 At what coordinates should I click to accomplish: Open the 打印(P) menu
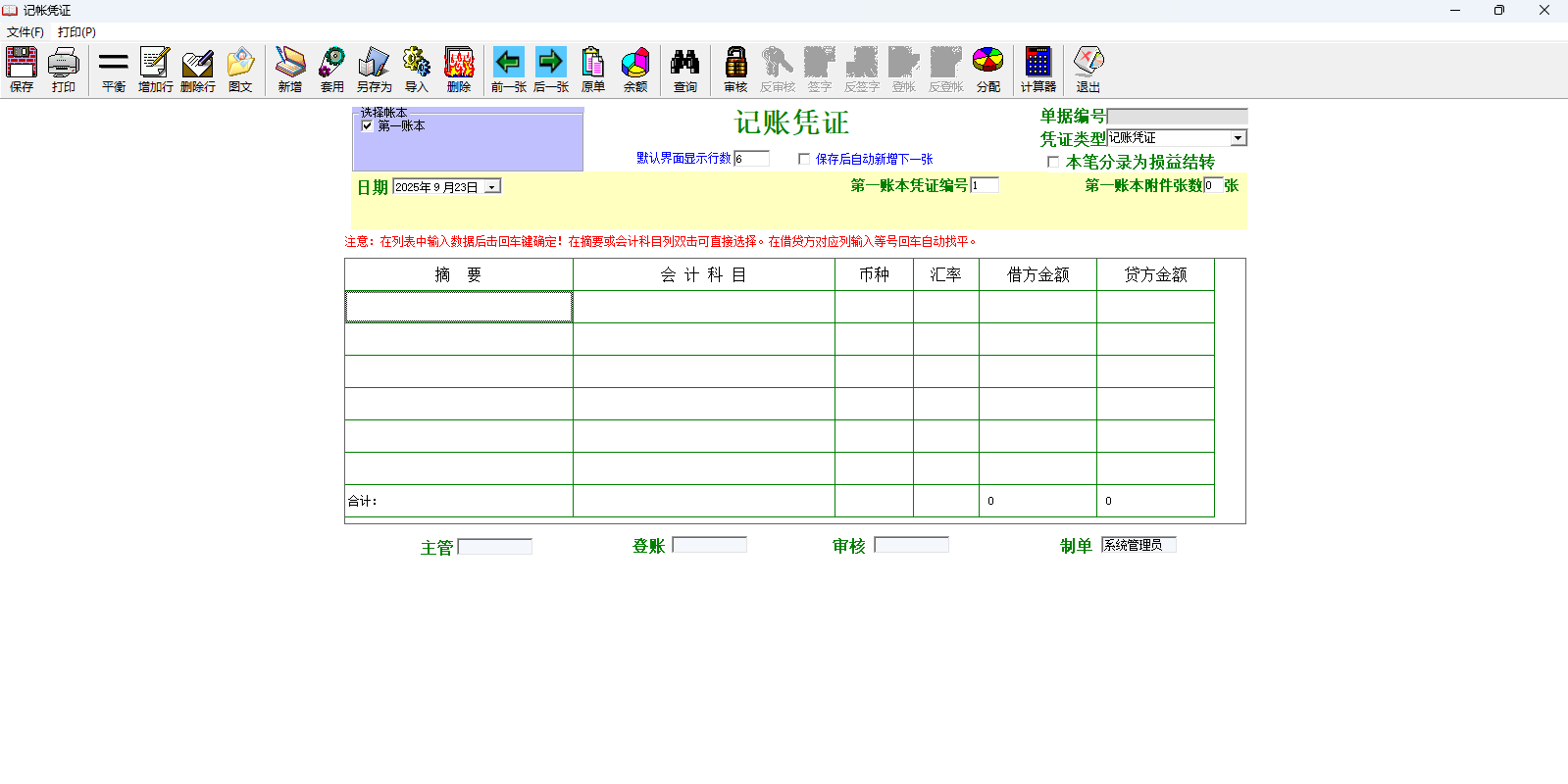[76, 32]
